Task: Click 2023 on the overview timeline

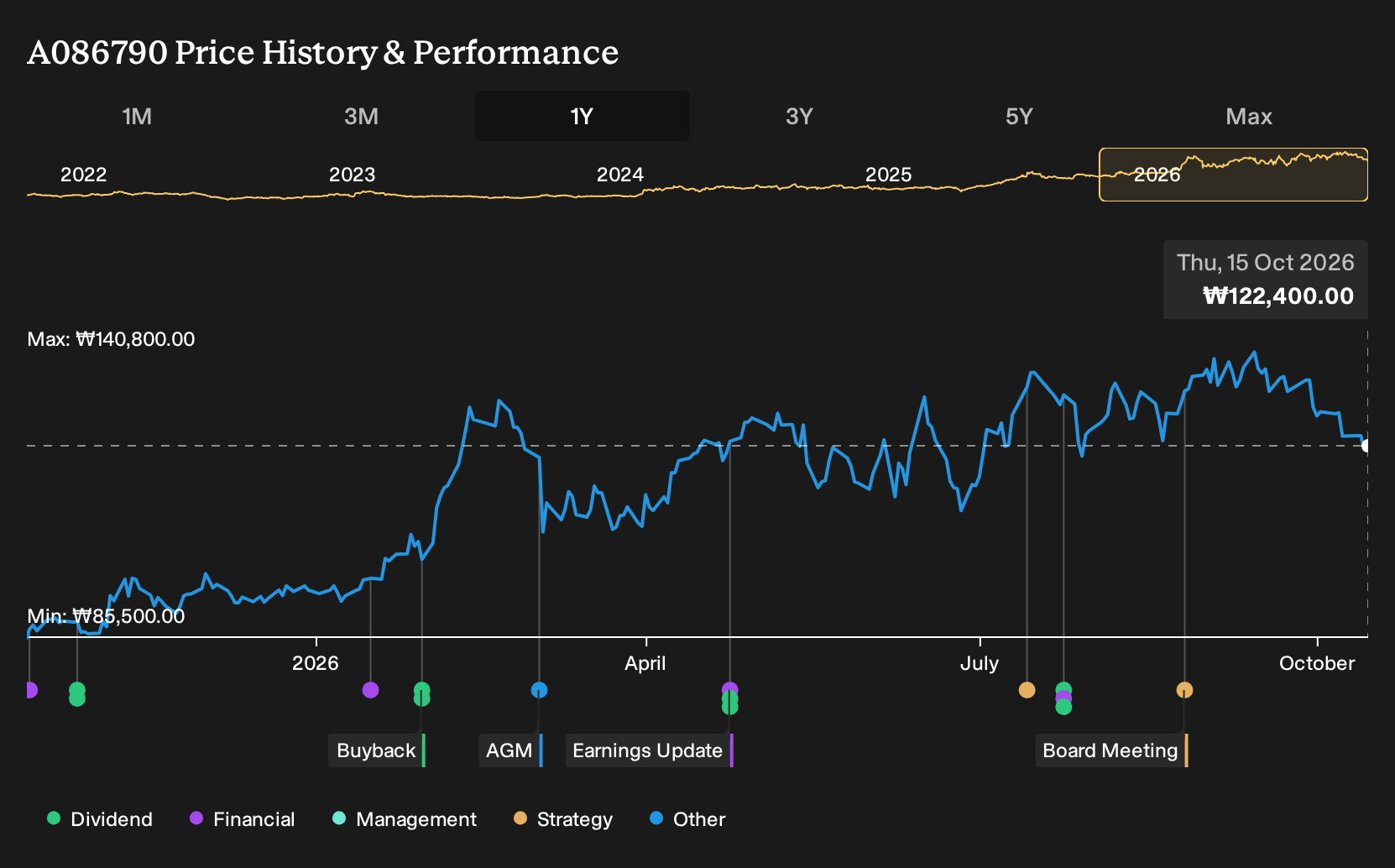Action: pos(352,175)
